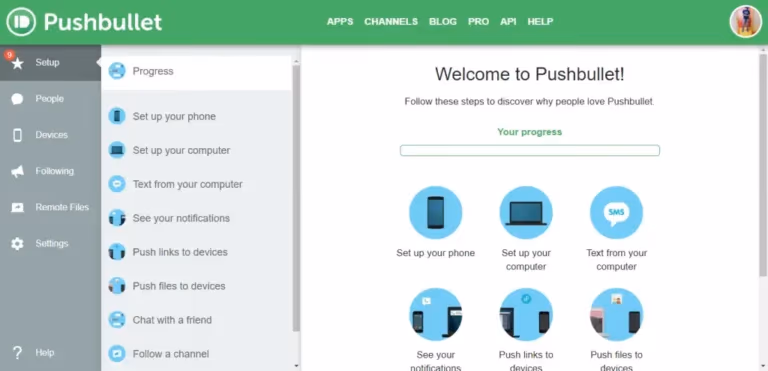The width and height of the screenshot is (768, 371).
Task: Open the API page in header
Action: tap(508, 22)
